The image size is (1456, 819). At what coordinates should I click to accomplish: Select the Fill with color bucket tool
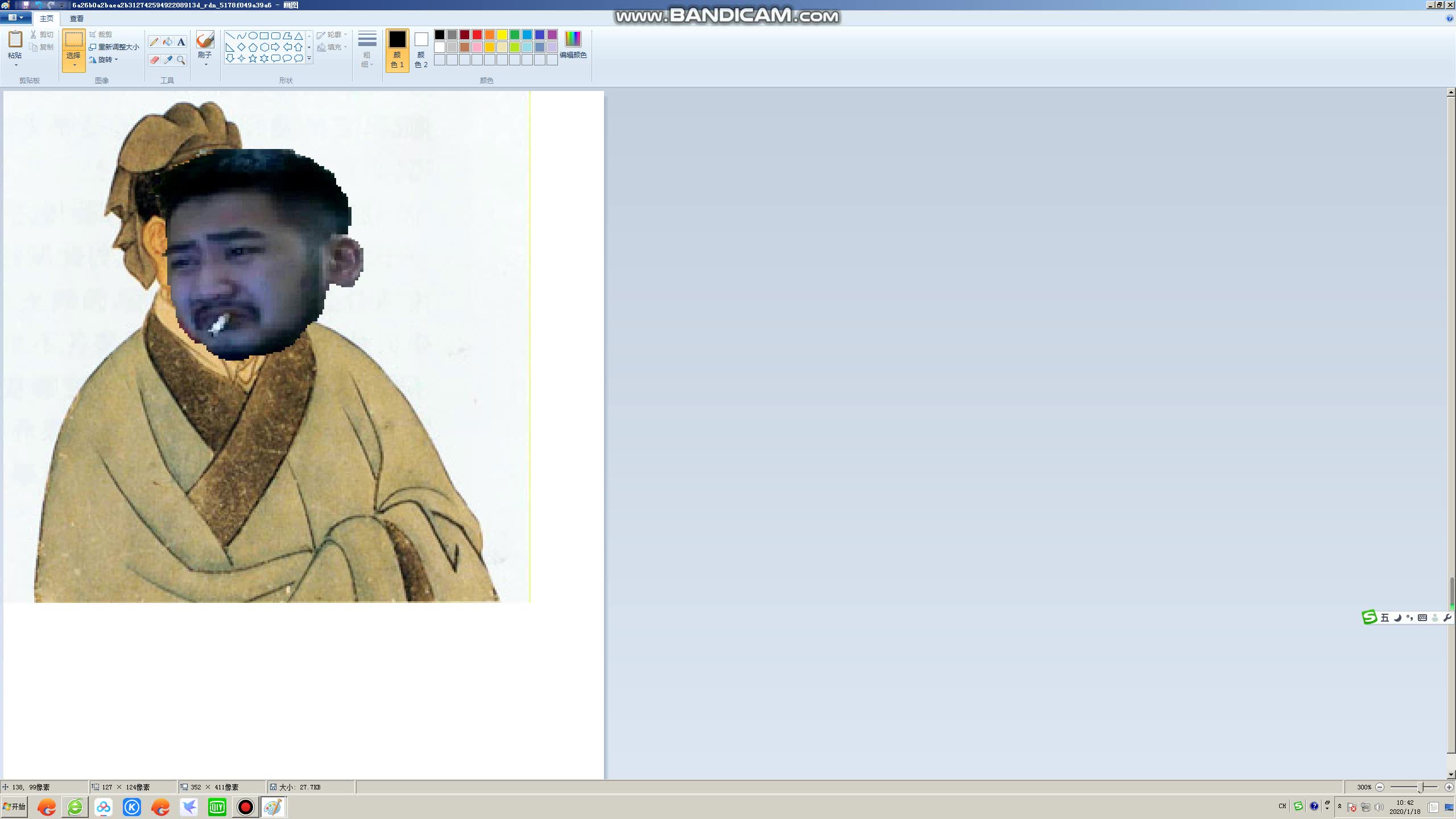point(168,42)
